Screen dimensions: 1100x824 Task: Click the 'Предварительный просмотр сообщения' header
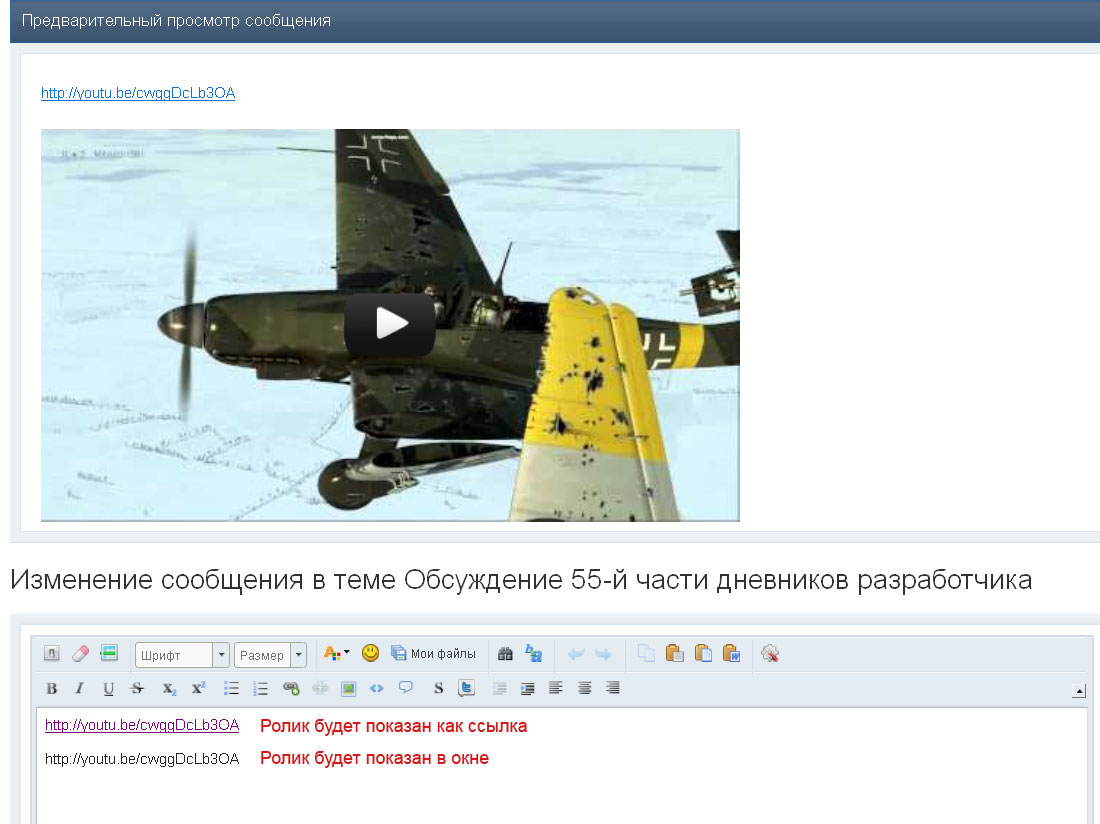[176, 20]
